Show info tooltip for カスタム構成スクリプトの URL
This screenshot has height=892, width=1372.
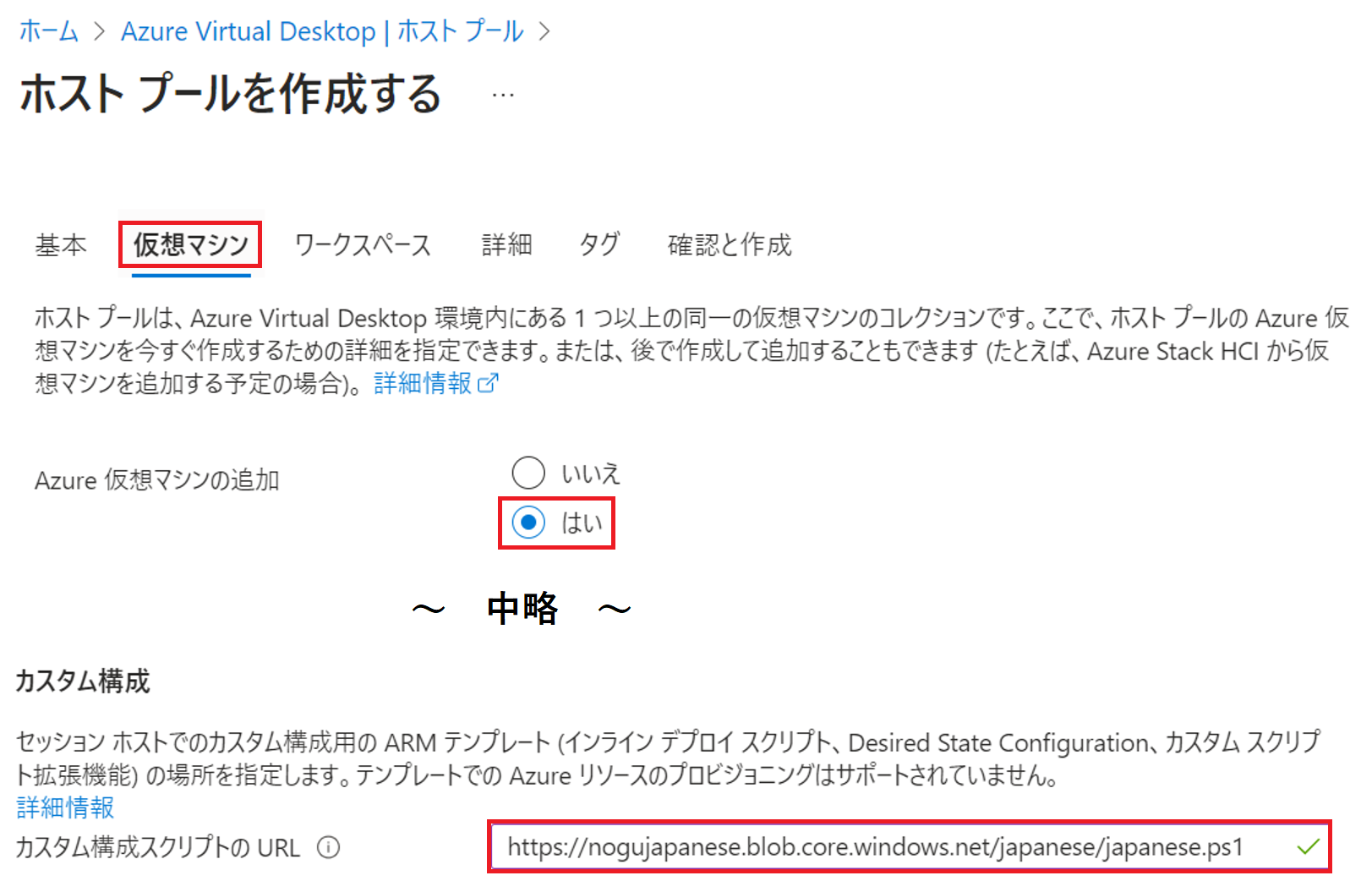click(x=329, y=847)
